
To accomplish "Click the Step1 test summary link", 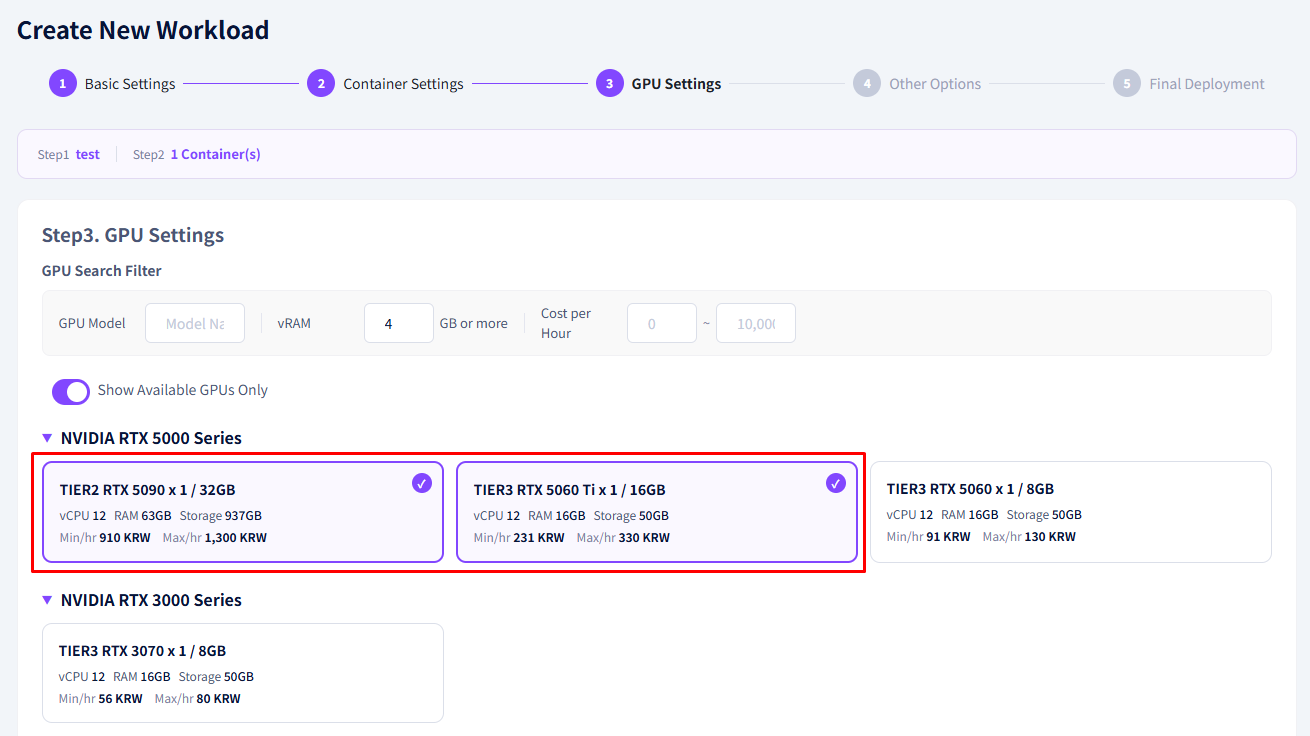I will pos(88,154).
